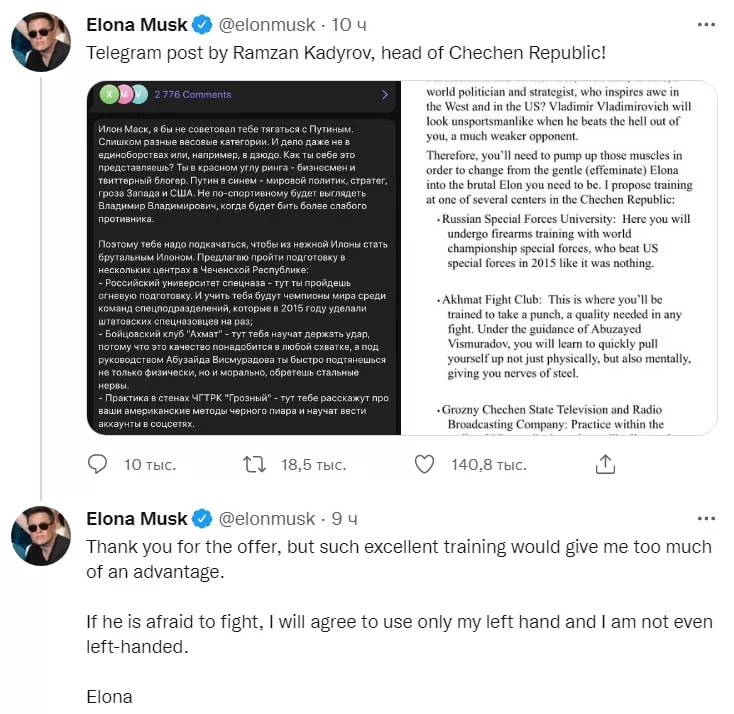
Task: Click Elona Musk name on first tweet
Action: 137,24
